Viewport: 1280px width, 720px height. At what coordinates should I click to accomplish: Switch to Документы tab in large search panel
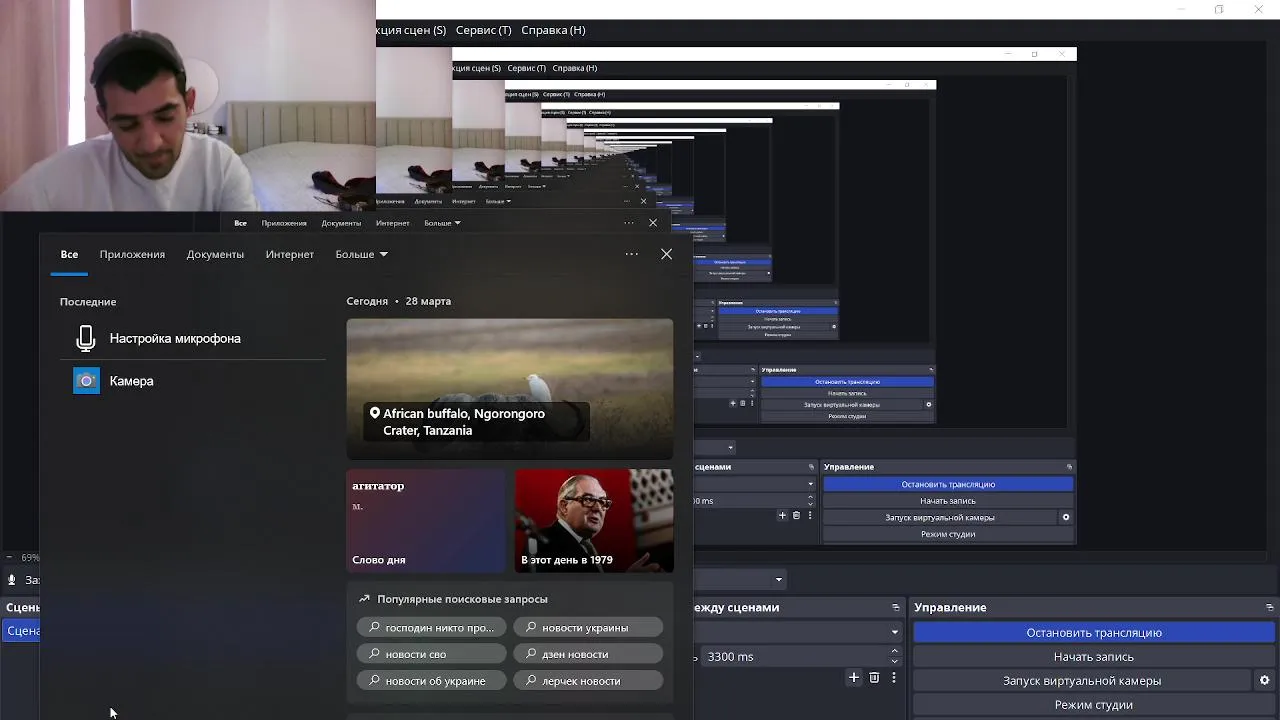click(215, 254)
